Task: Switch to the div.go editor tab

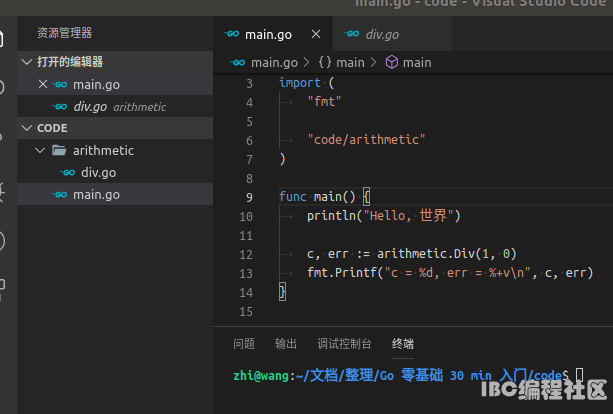Action: pos(392,34)
